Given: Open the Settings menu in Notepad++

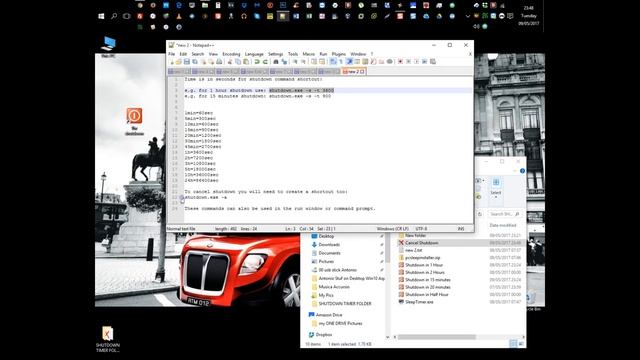Looking at the screenshot, I should tap(276, 54).
